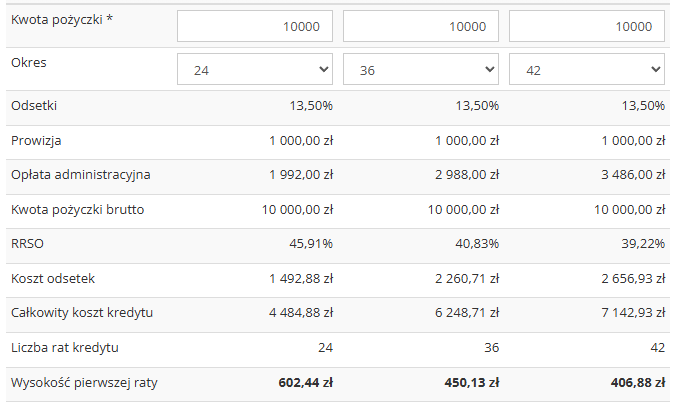
Task: Click the Kwota pożyczki * label
Action: click(62, 19)
